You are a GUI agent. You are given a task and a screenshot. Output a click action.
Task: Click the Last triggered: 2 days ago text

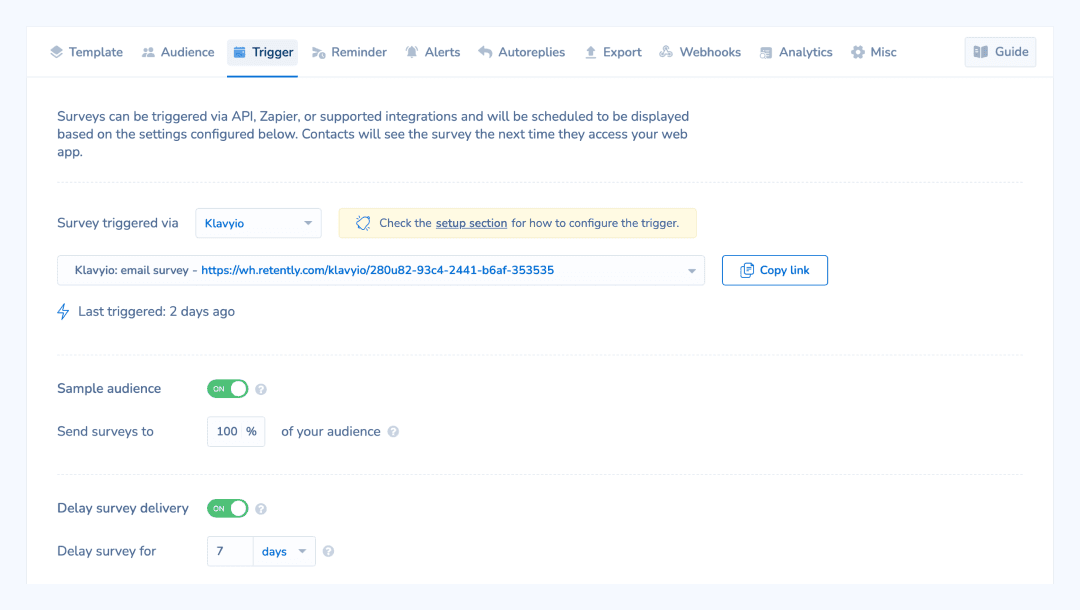tap(156, 312)
